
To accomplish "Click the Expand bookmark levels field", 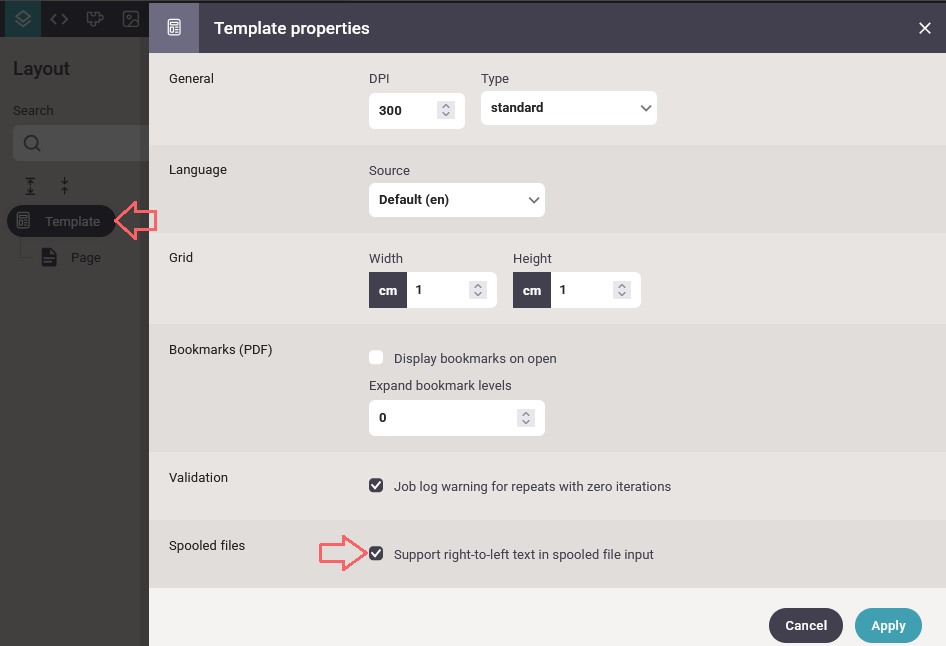I will click(x=457, y=417).
